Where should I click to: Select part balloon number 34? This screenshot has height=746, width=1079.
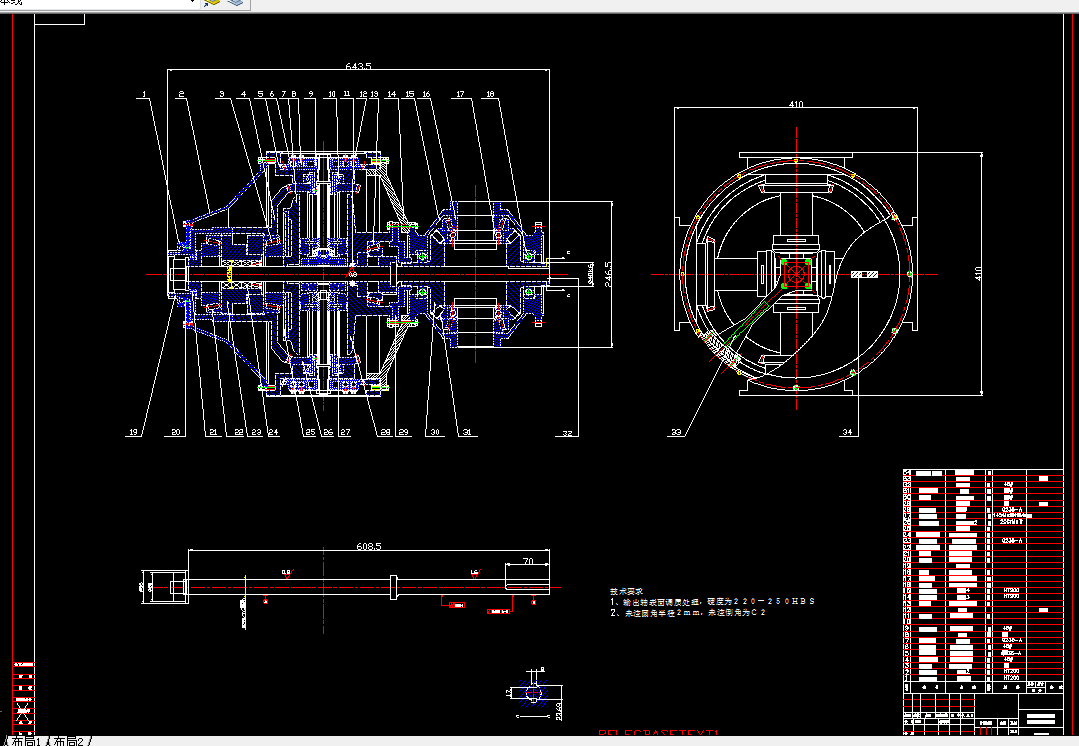click(x=847, y=432)
